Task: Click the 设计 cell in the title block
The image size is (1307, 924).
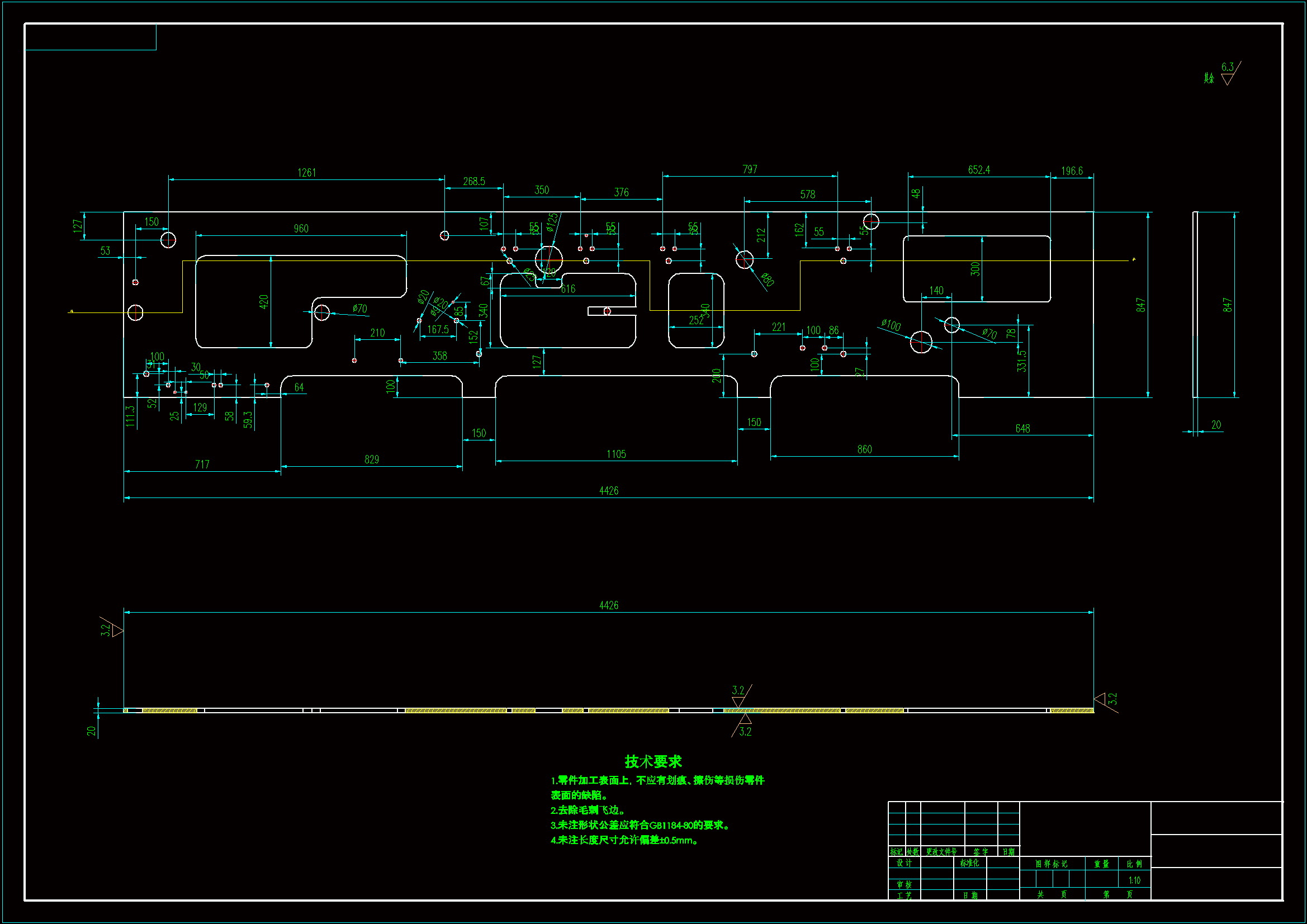Action: tap(904, 863)
